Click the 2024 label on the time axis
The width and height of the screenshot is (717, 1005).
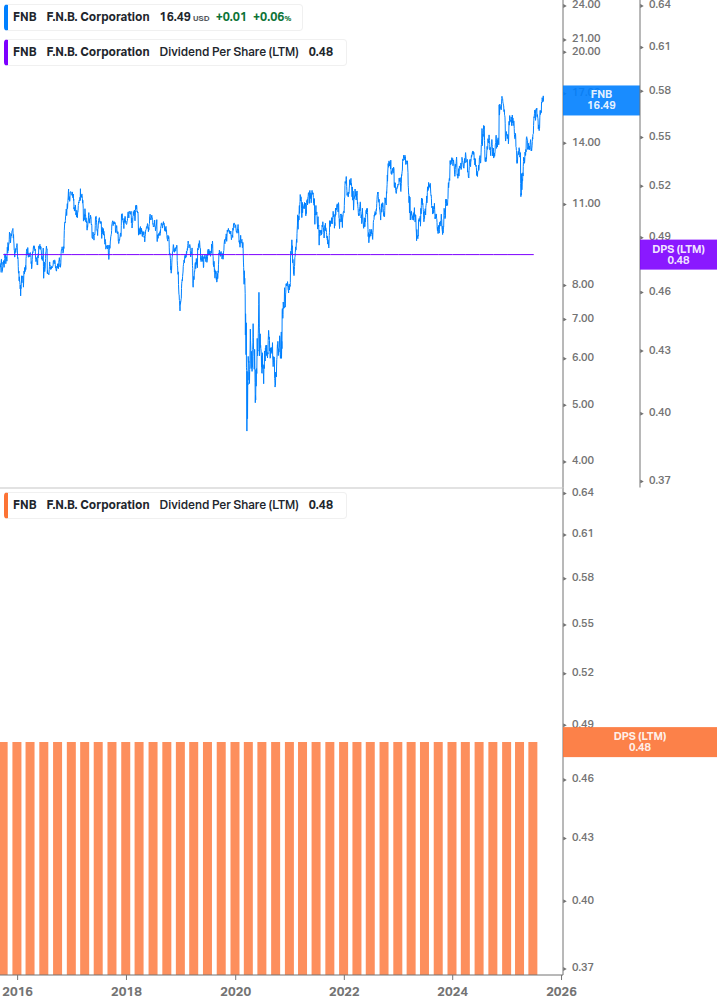(x=453, y=992)
